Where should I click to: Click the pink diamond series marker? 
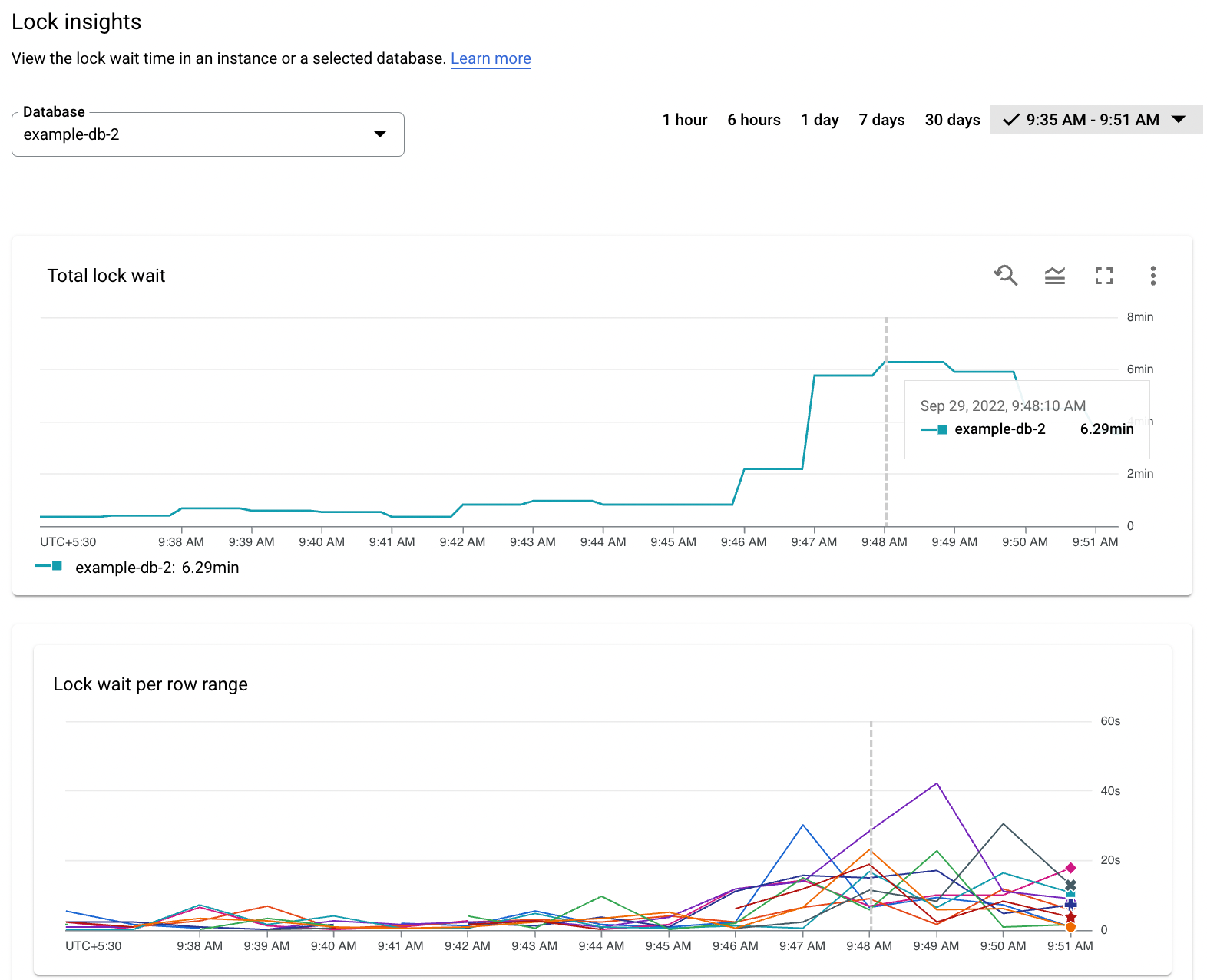coord(1071,868)
